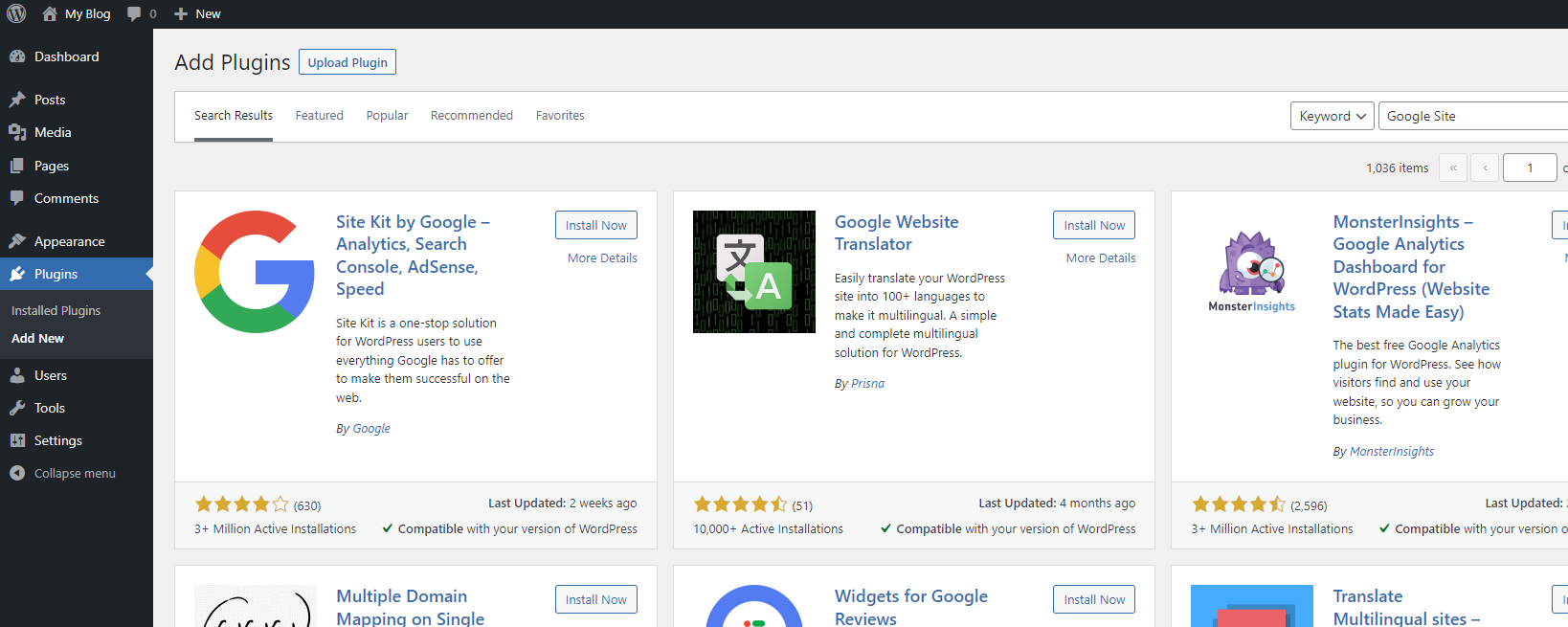The height and width of the screenshot is (627, 1568).
Task: View More Details for Site Kit
Action: (602, 258)
